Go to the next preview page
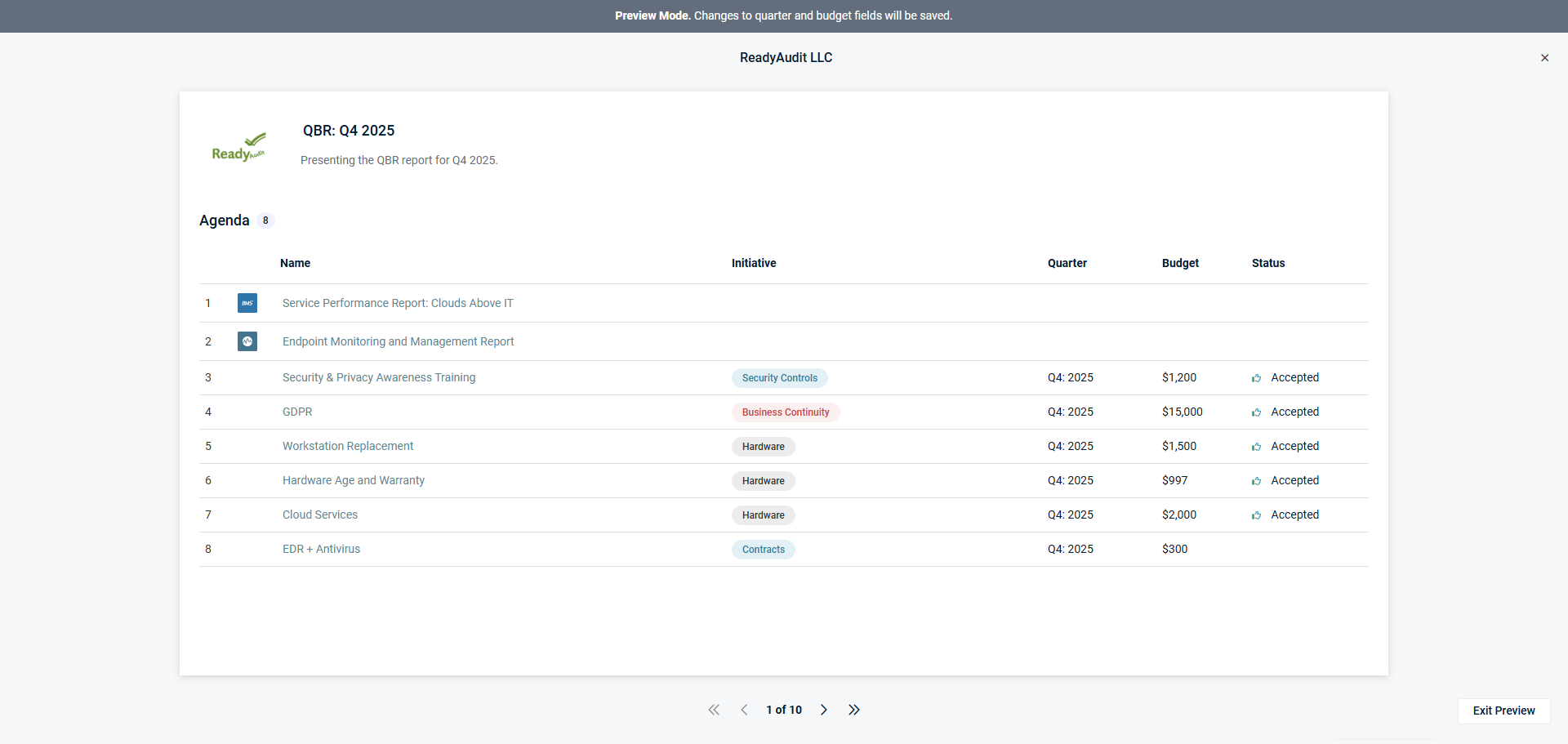Viewport: 1568px width, 744px height. [x=824, y=710]
